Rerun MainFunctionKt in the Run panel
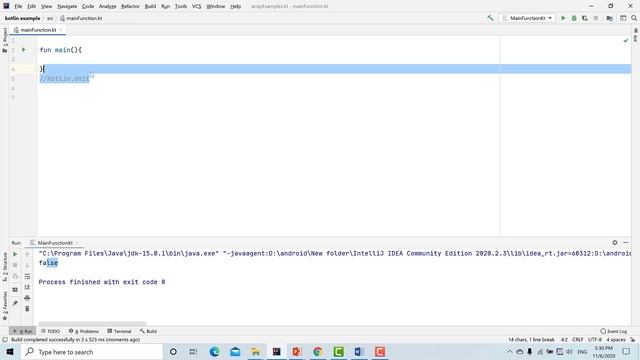Viewport: 640px width, 360px height. pos(15,254)
